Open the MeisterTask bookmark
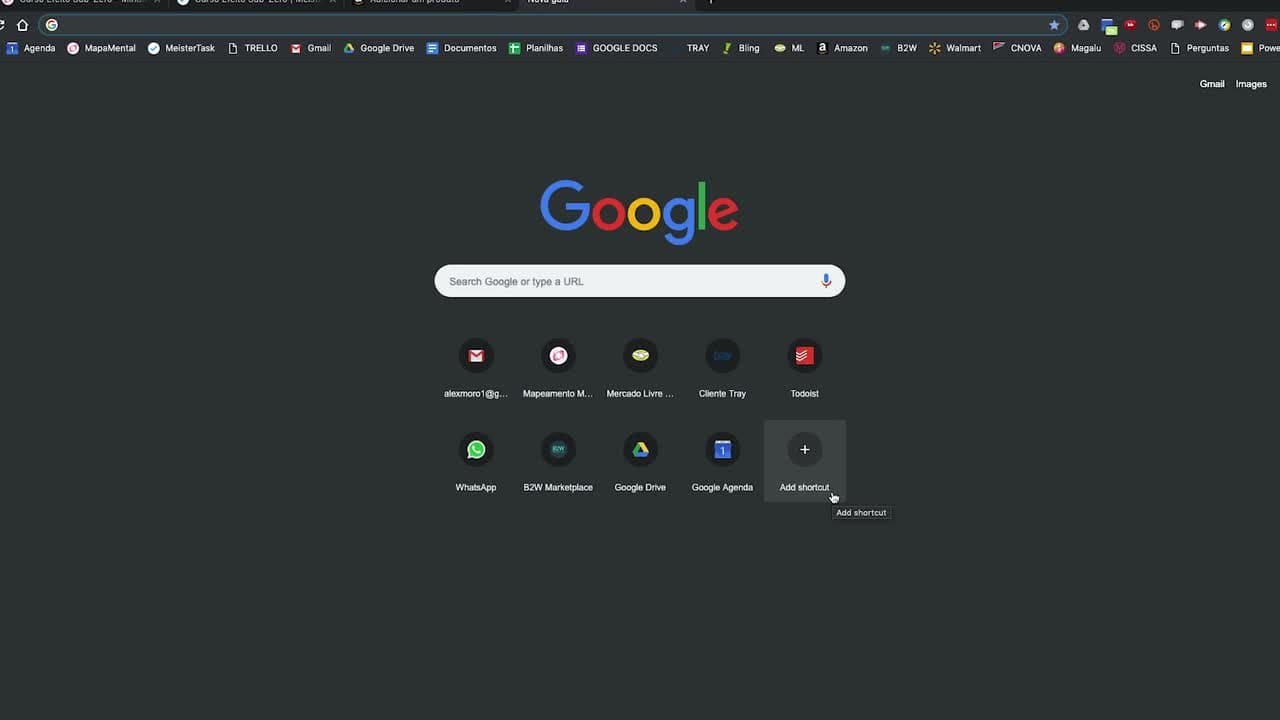 181,48
